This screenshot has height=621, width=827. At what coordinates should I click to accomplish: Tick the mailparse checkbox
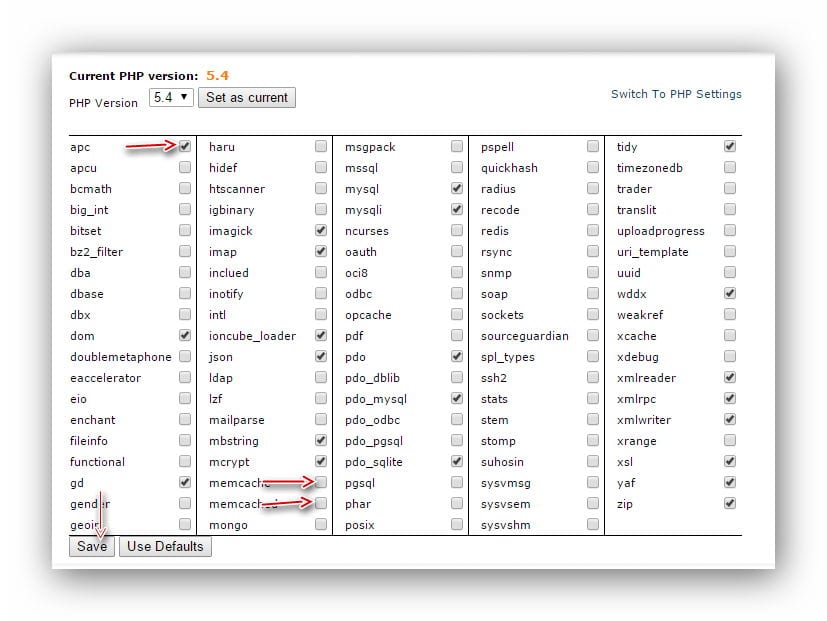[321, 419]
